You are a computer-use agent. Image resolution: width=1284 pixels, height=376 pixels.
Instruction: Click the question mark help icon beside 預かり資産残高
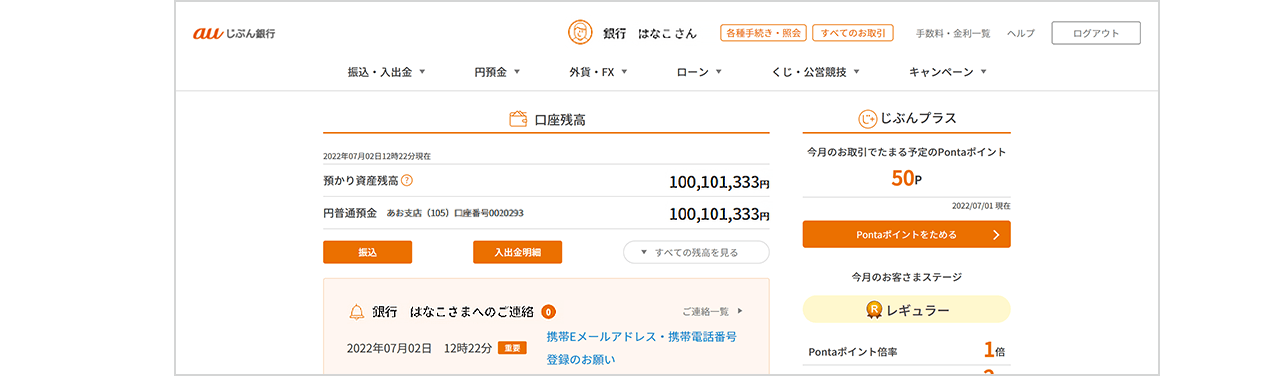407,181
